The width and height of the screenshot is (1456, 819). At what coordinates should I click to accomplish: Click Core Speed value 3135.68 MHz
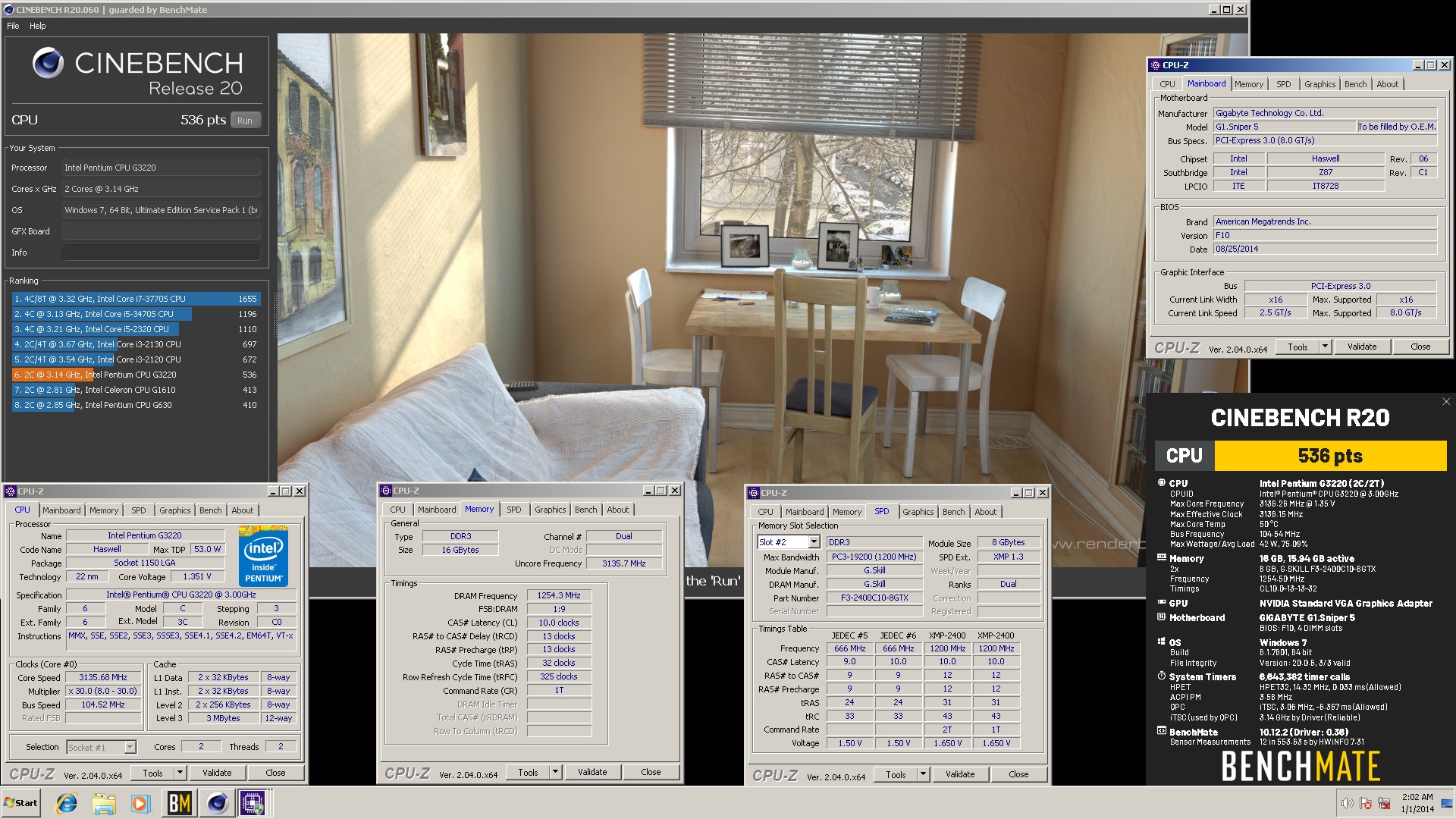pos(103,678)
